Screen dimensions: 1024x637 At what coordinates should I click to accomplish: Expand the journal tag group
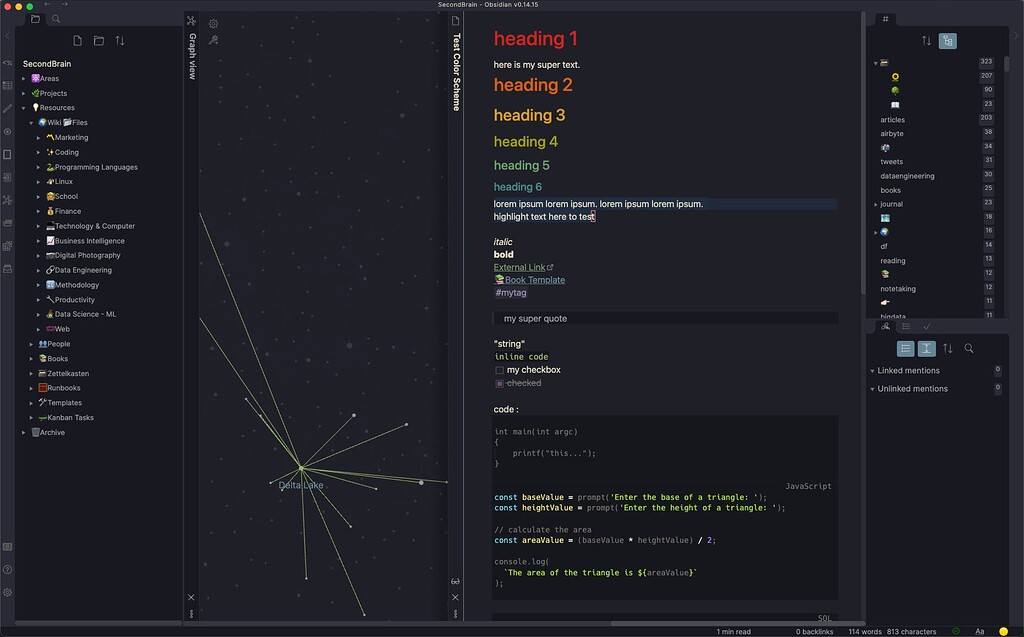[876, 204]
